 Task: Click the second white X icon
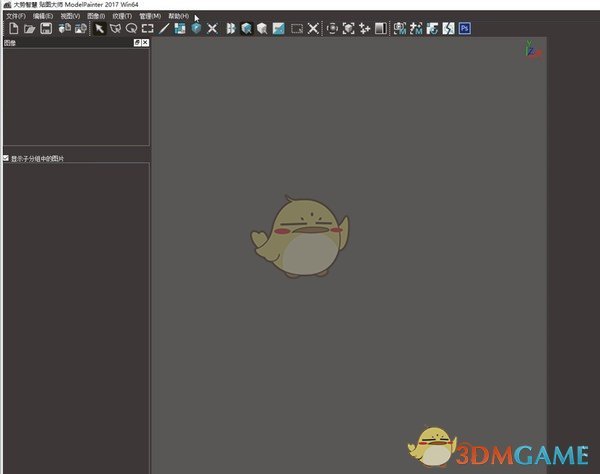[x=313, y=29]
